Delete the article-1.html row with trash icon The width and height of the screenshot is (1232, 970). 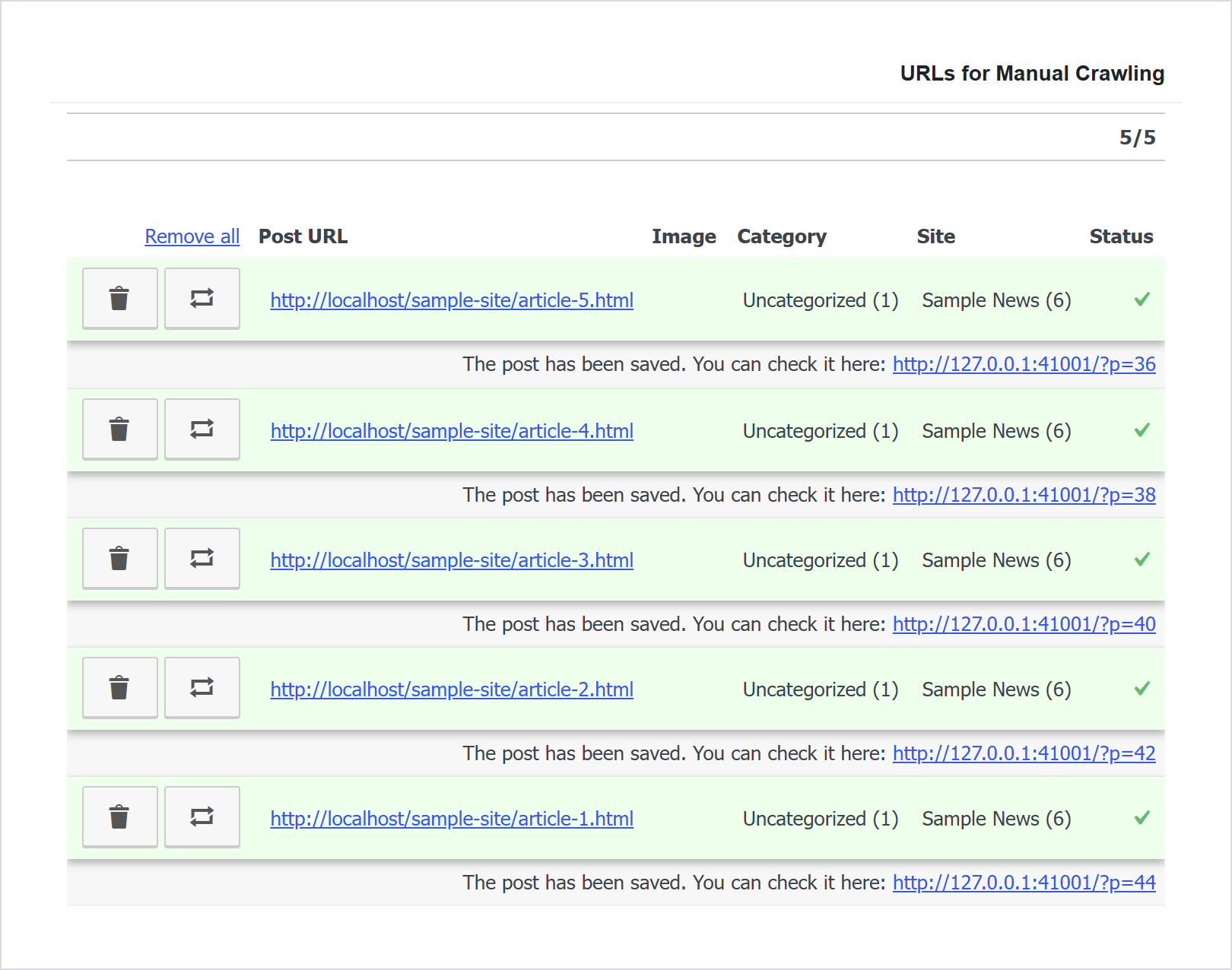119,816
